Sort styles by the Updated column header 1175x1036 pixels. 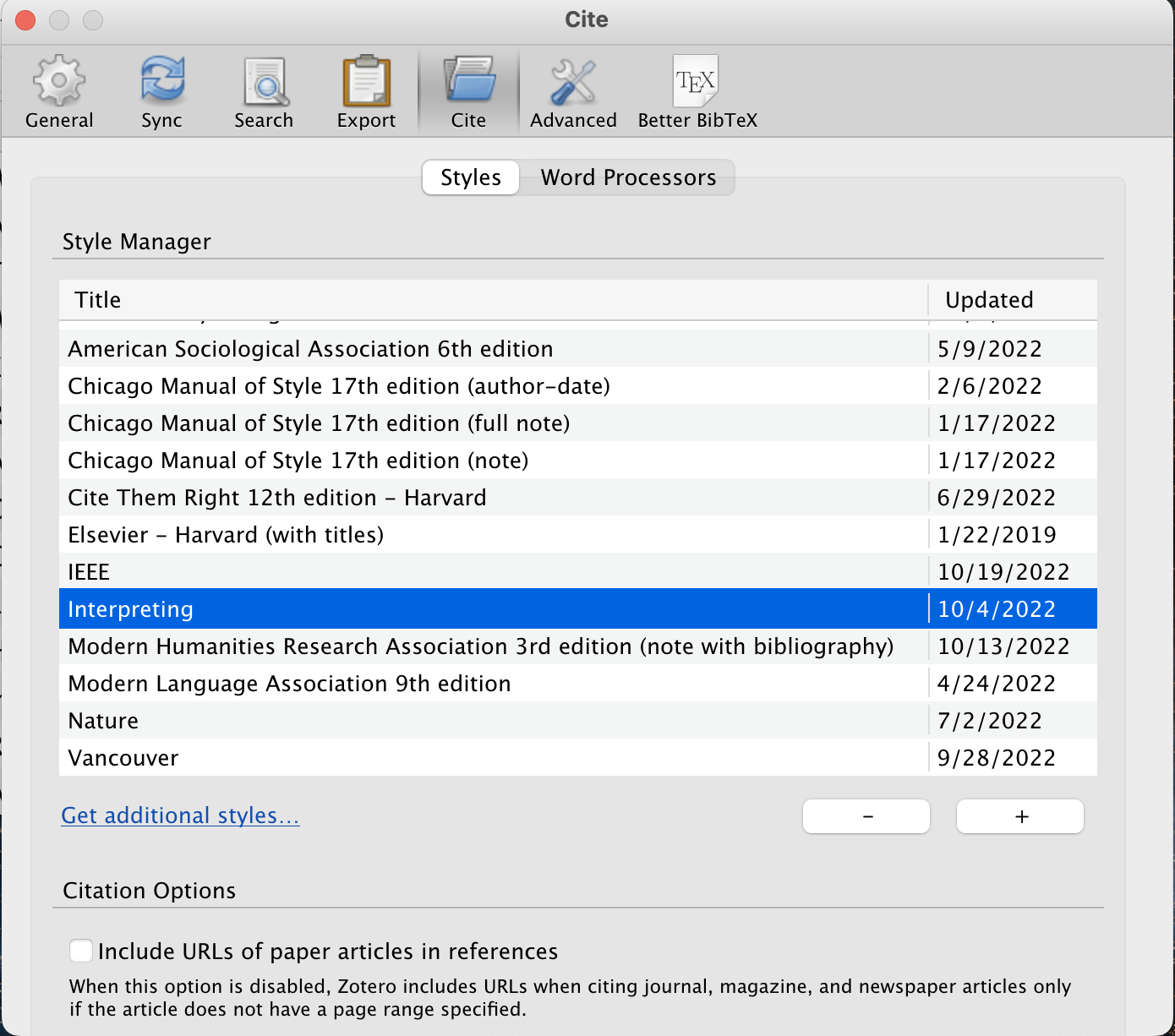coord(1014,300)
